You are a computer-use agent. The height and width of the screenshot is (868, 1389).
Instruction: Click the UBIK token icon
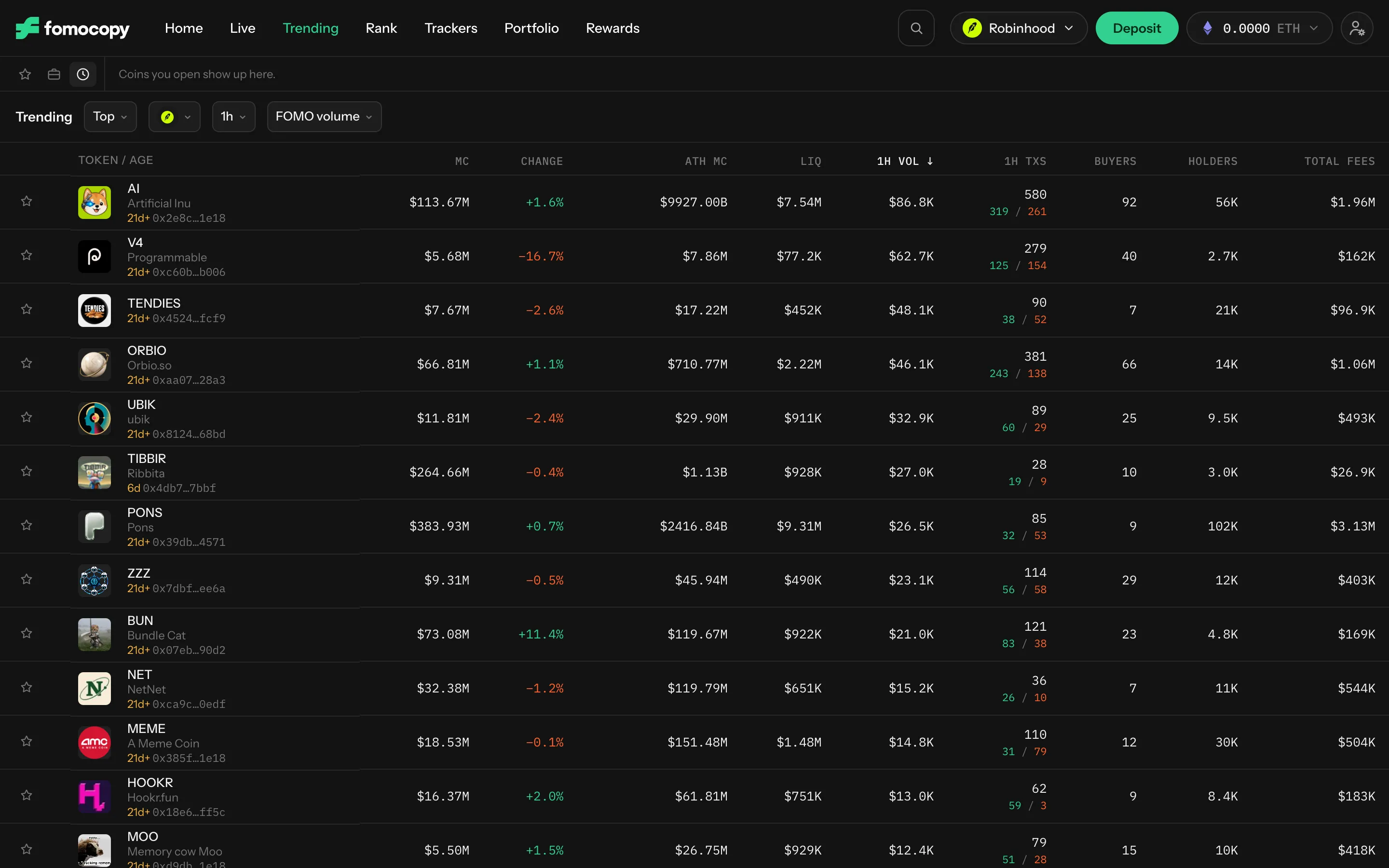[94, 418]
